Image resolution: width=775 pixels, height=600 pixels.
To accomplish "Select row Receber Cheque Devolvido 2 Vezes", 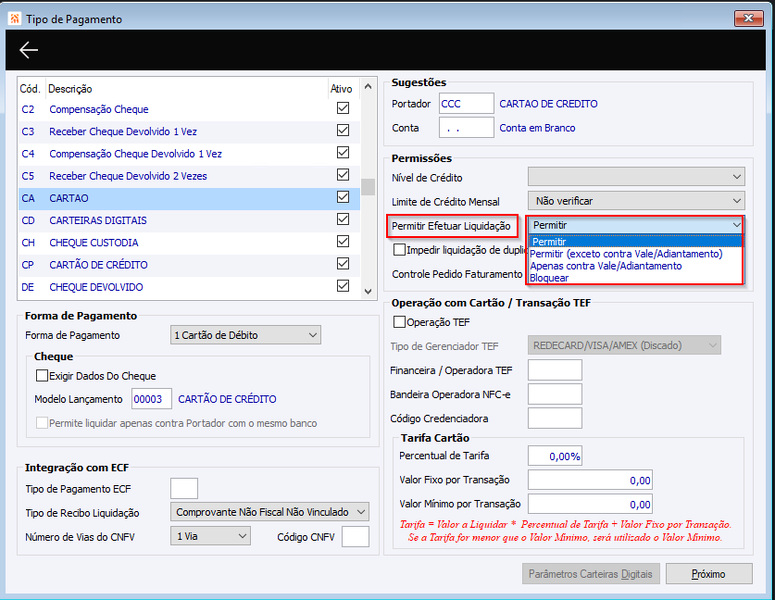I will [x=189, y=176].
